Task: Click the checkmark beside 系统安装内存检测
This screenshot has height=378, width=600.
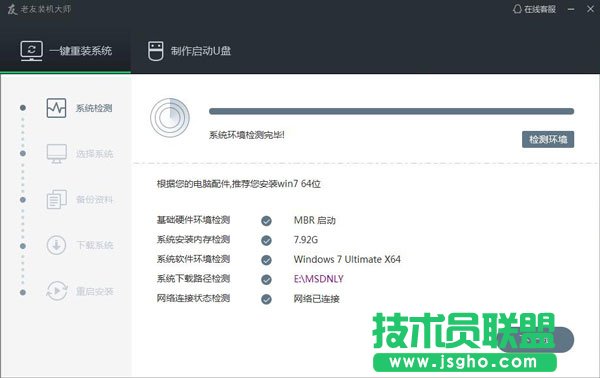Action: [x=266, y=240]
